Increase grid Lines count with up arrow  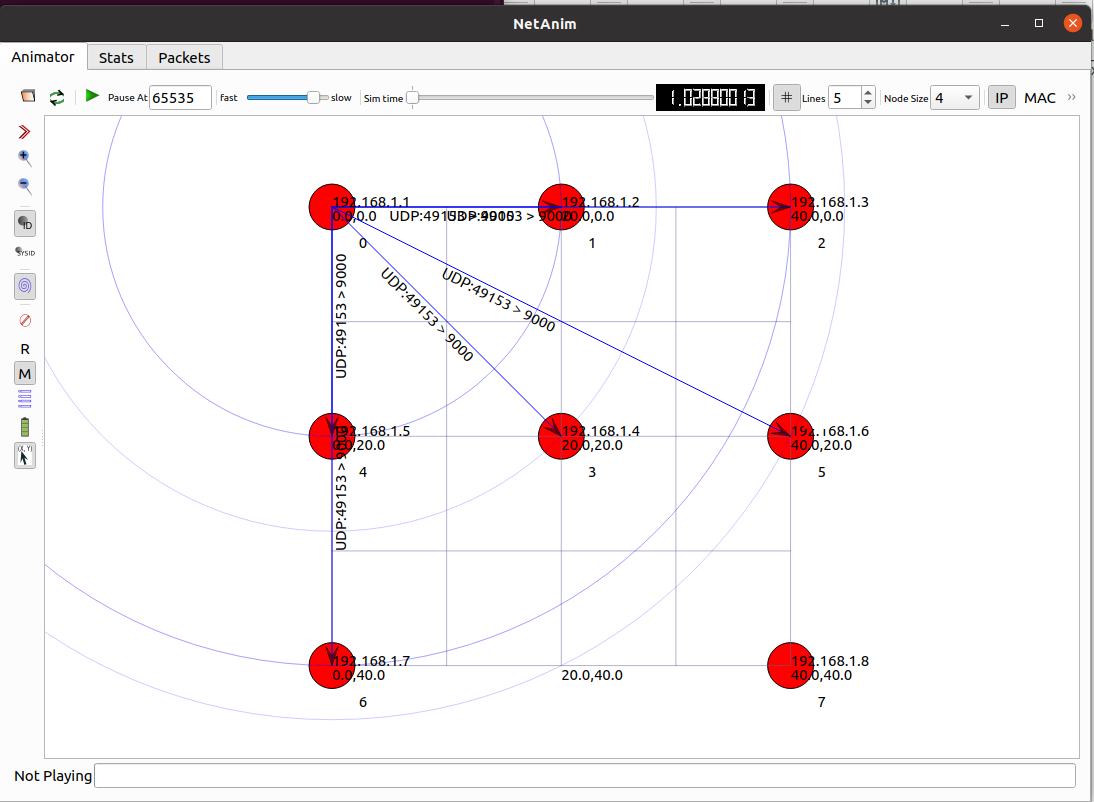coord(868,92)
